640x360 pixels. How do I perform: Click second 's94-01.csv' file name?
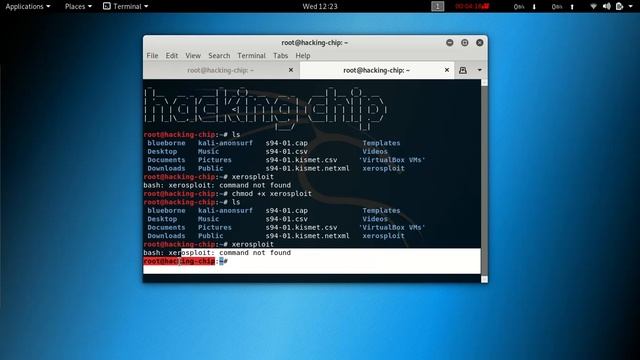287,219
